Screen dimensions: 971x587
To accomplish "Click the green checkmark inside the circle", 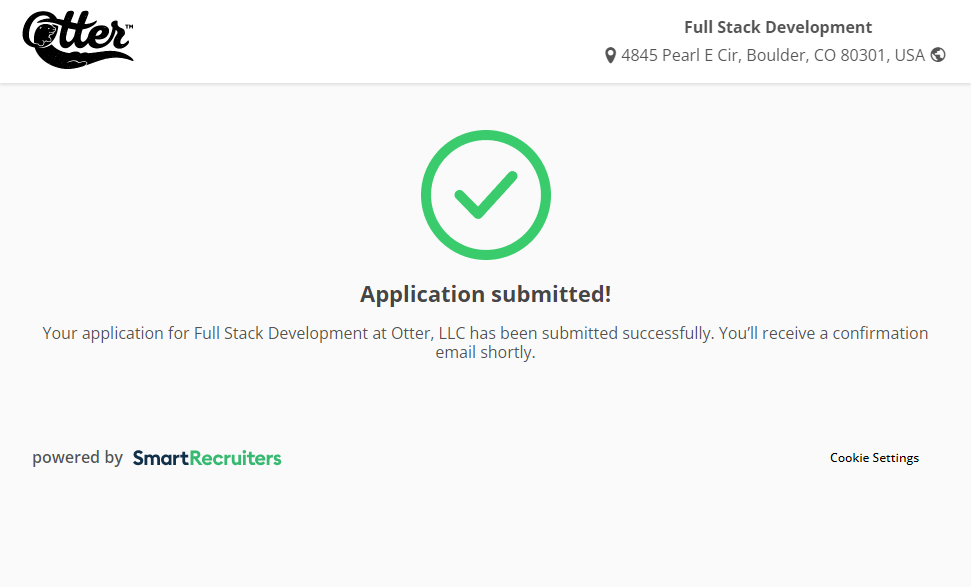I will 485,195.
